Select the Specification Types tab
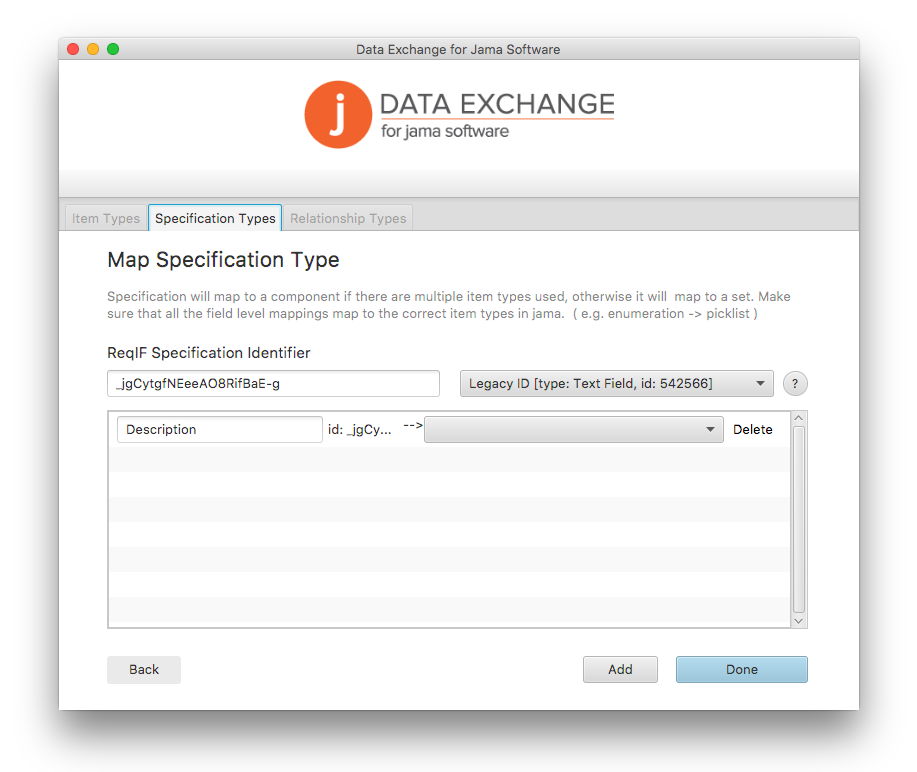The image size is (917, 772). click(215, 218)
